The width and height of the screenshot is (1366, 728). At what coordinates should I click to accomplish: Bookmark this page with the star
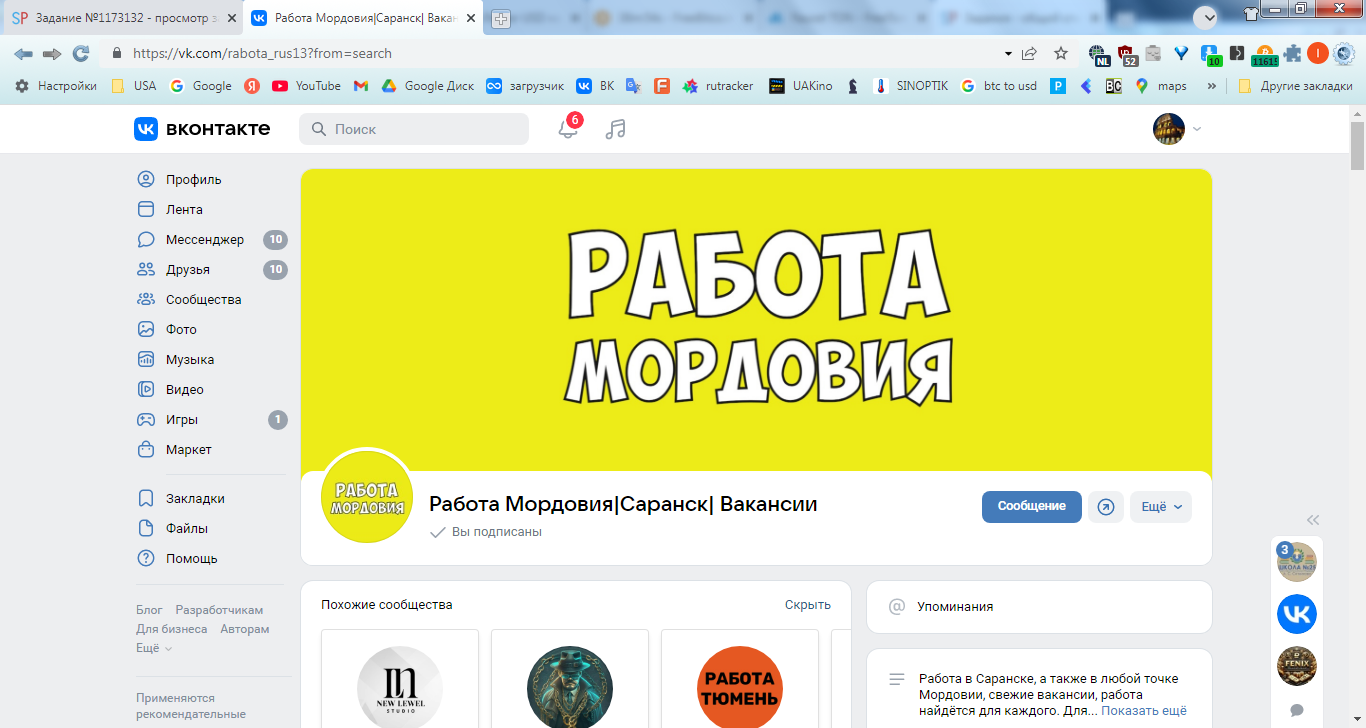(1061, 54)
